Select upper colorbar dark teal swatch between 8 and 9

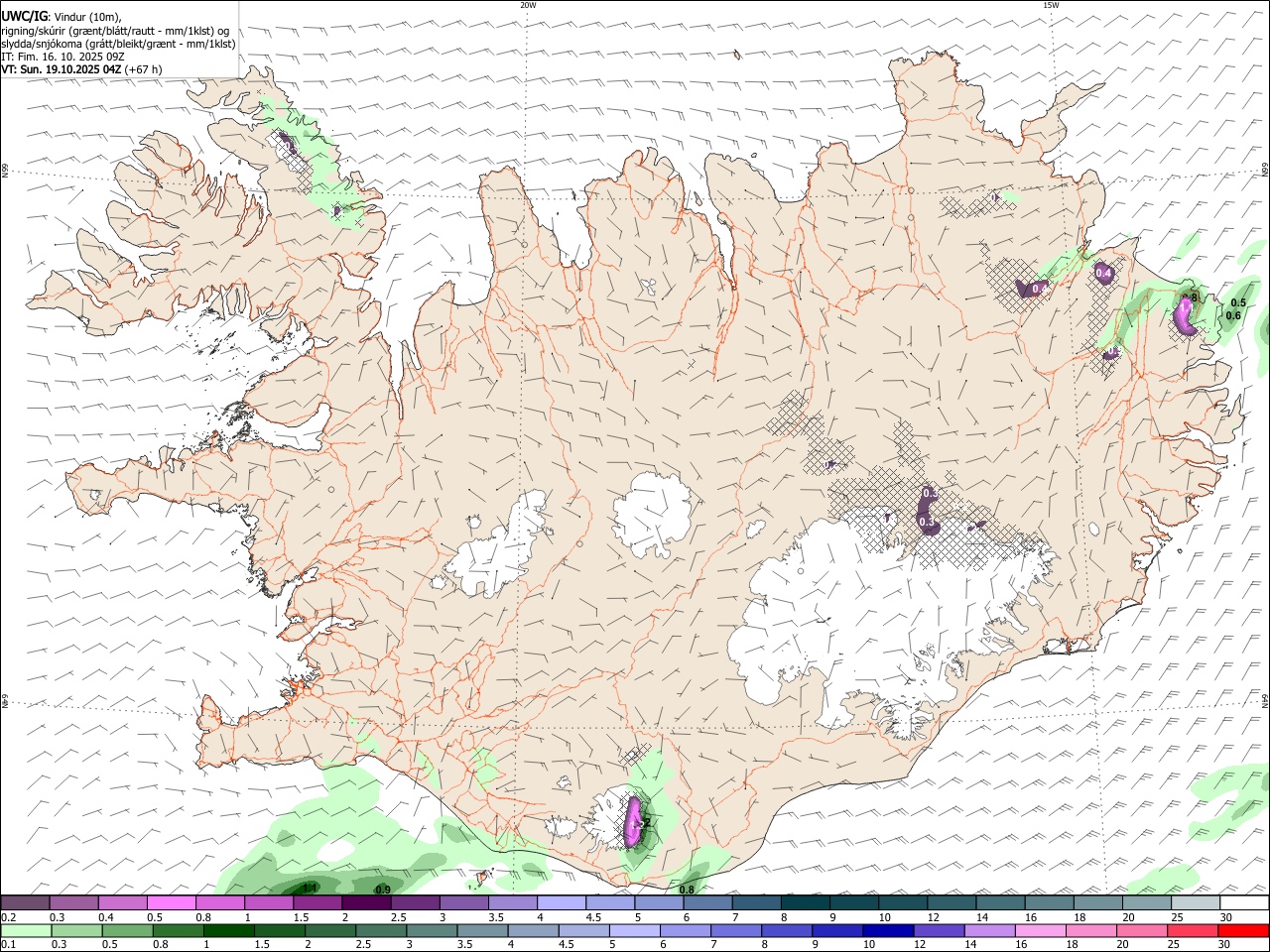pyautogui.click(x=806, y=902)
